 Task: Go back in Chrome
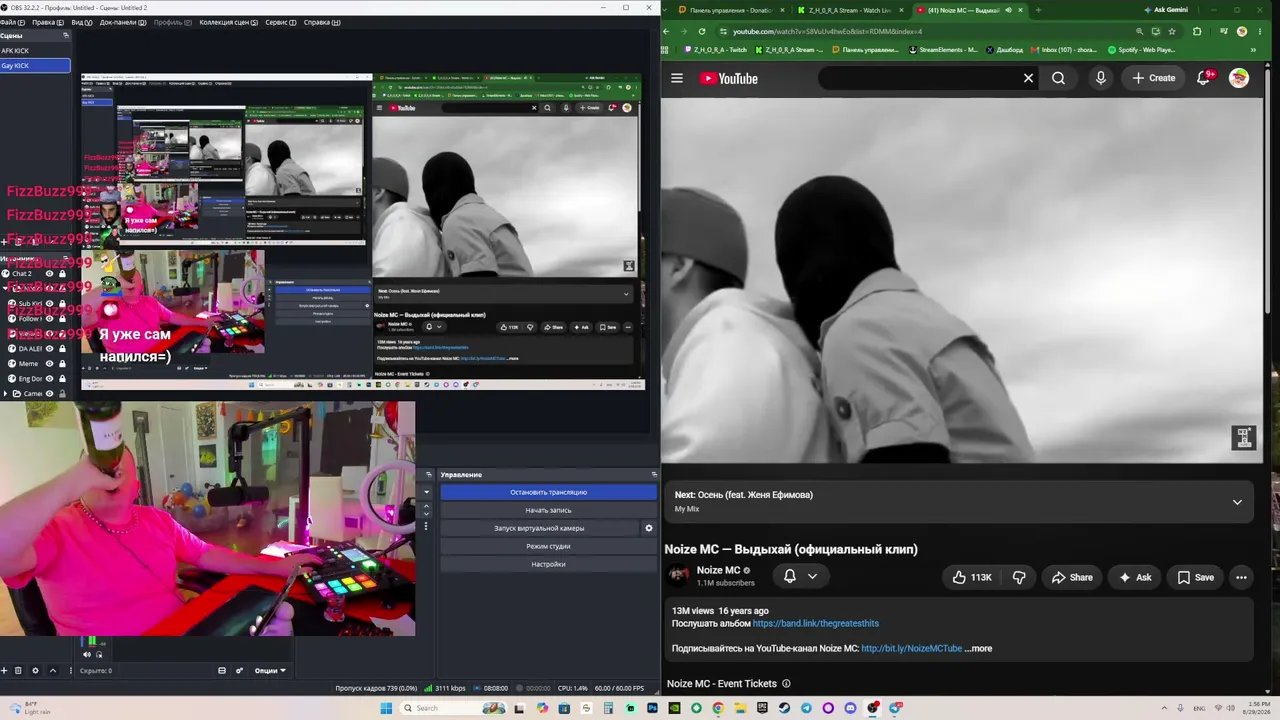click(x=667, y=31)
